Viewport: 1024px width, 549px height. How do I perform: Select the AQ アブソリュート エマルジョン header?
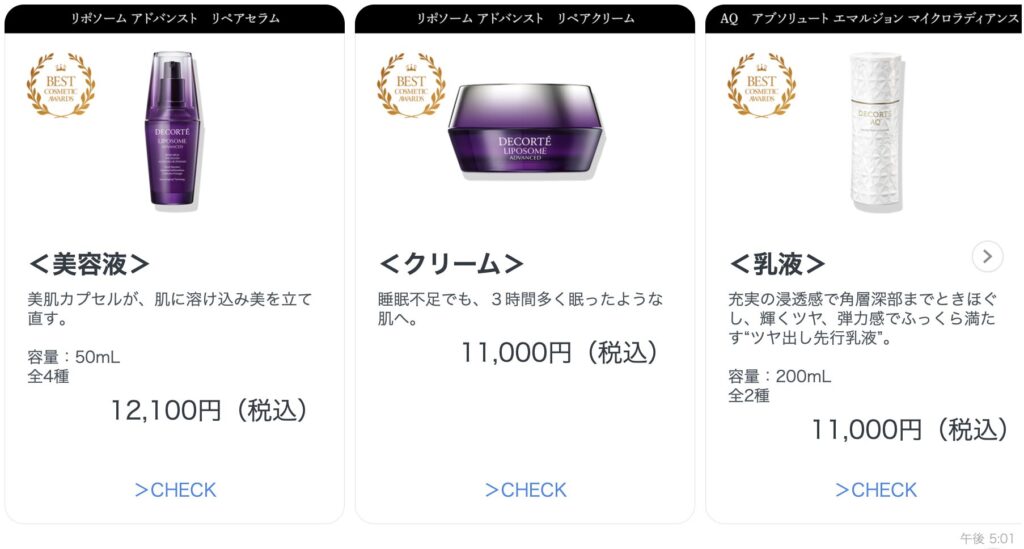pyautogui.click(x=868, y=19)
